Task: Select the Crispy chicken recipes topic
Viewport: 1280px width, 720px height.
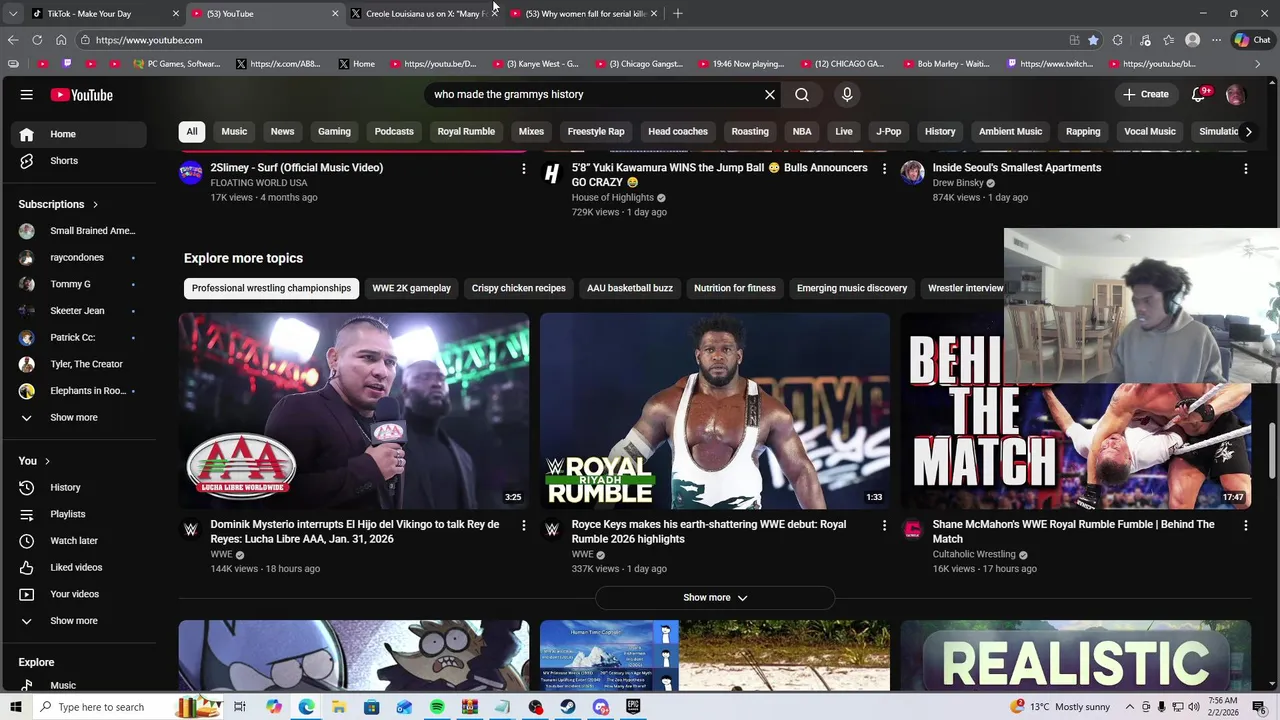Action: [519, 288]
